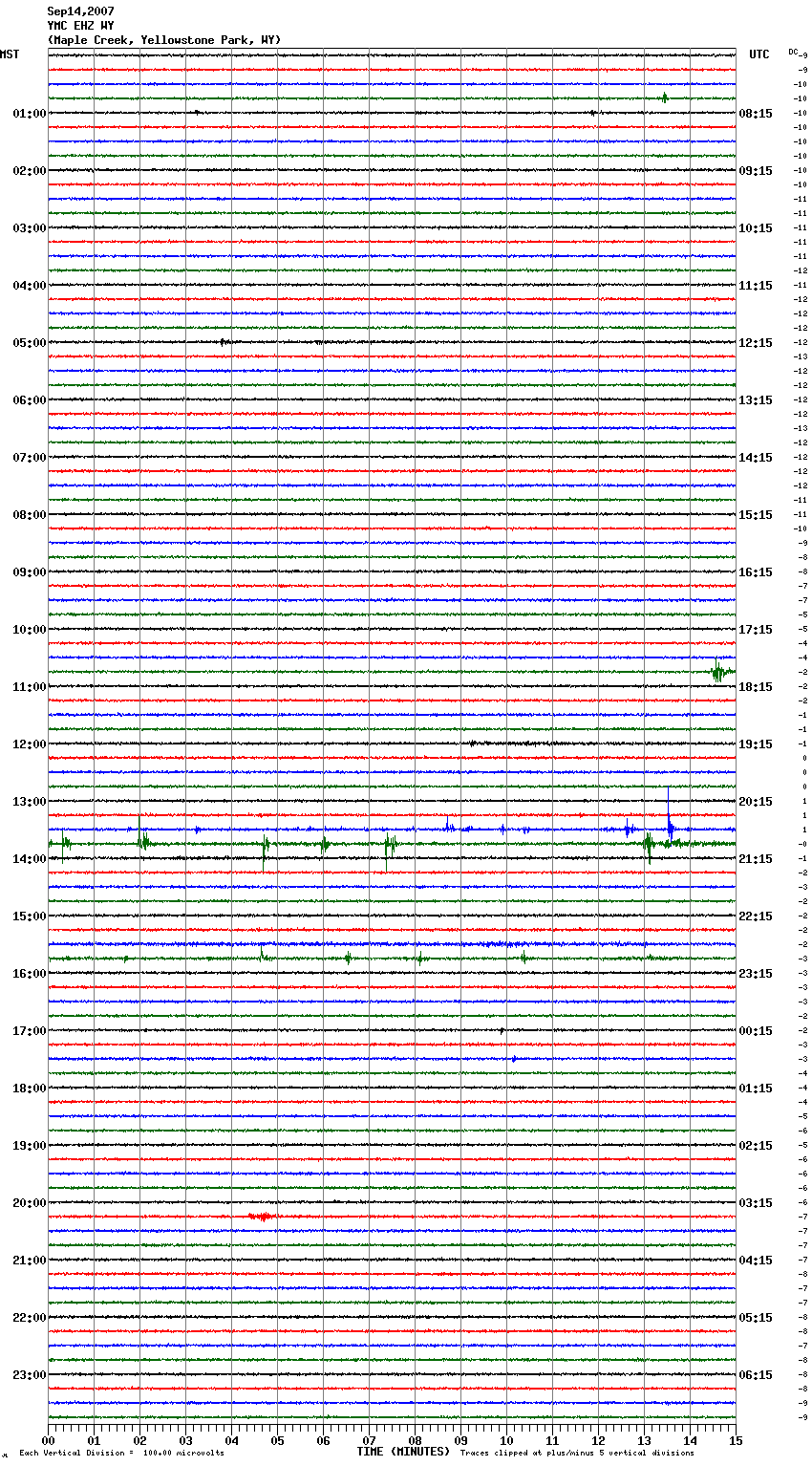This screenshot has width=812, height=1466.
Task: Click the UTC time label "04:15"
Action: (x=756, y=1261)
